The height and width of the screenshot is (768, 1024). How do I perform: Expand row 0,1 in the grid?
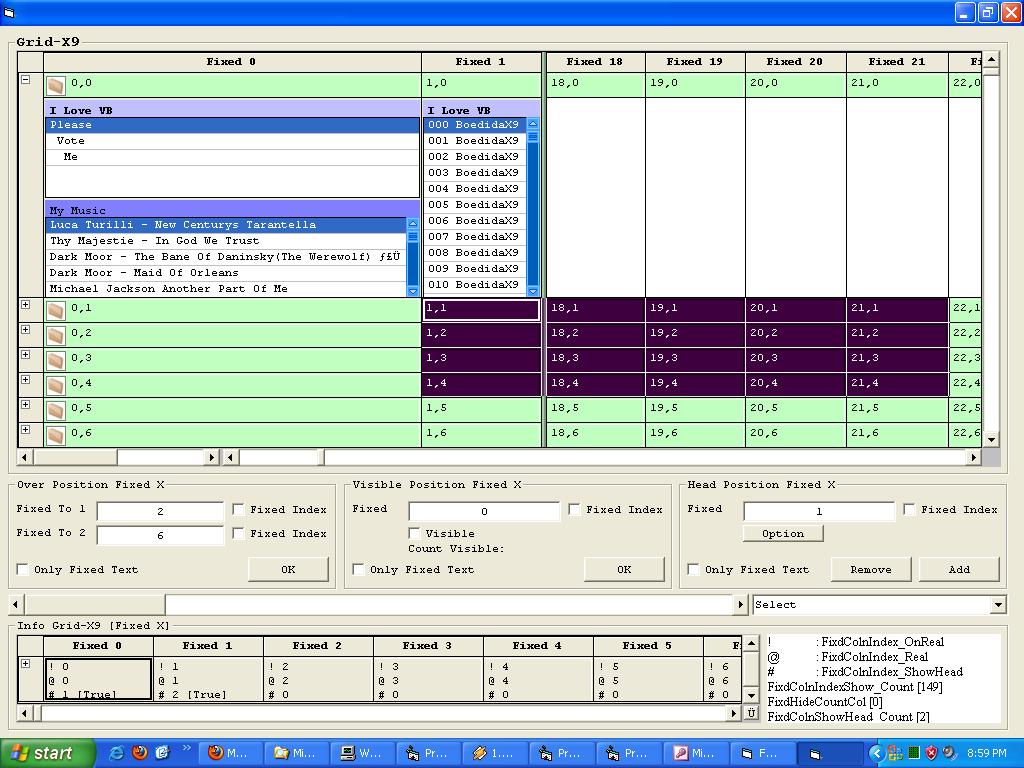(x=26, y=305)
